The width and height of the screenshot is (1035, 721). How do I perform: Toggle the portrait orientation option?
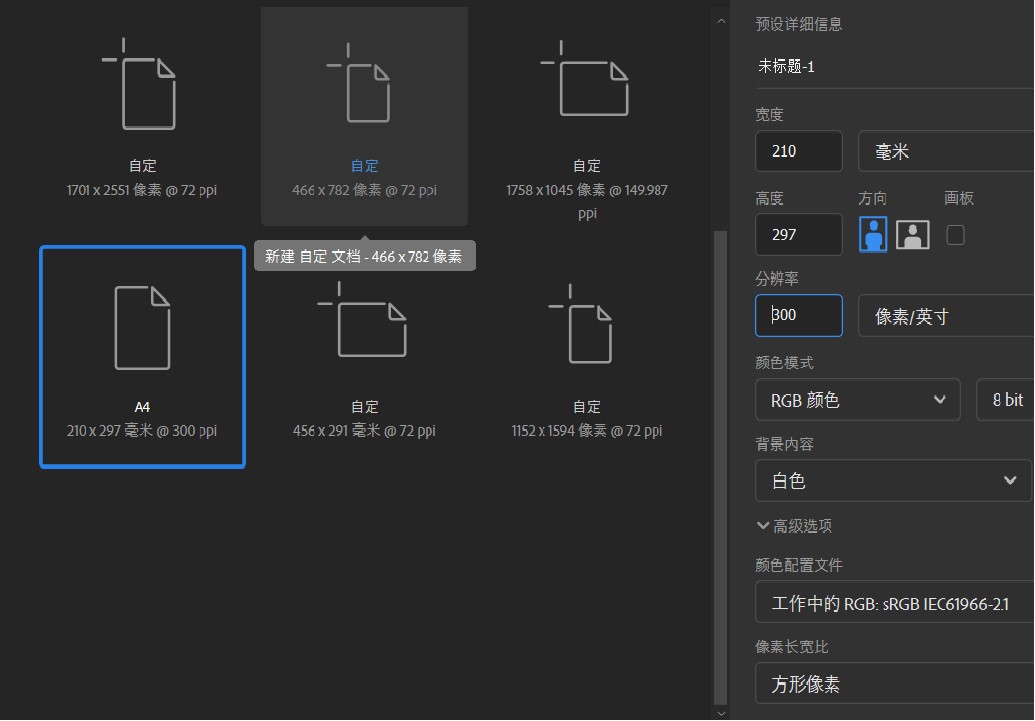click(x=872, y=234)
